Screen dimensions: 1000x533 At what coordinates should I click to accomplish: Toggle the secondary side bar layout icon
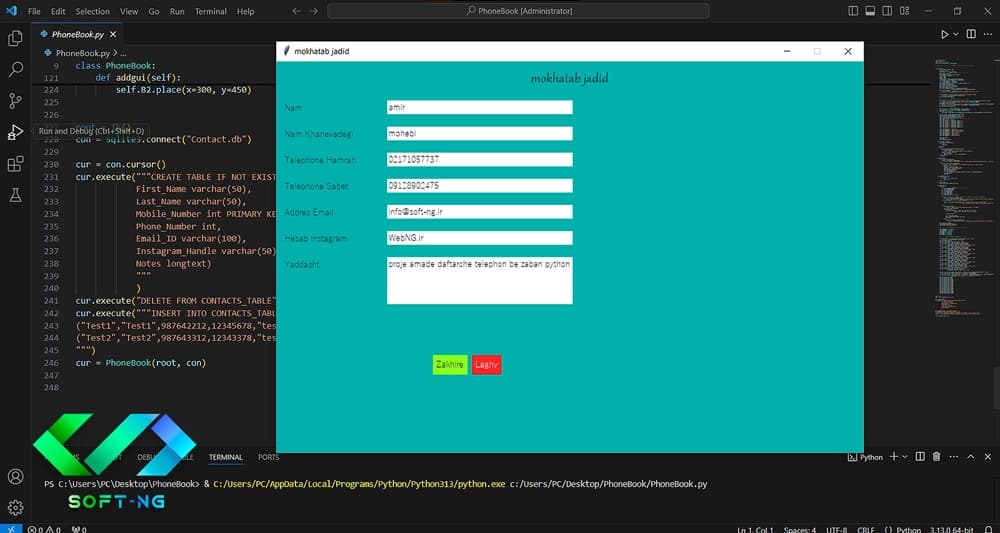coord(887,11)
